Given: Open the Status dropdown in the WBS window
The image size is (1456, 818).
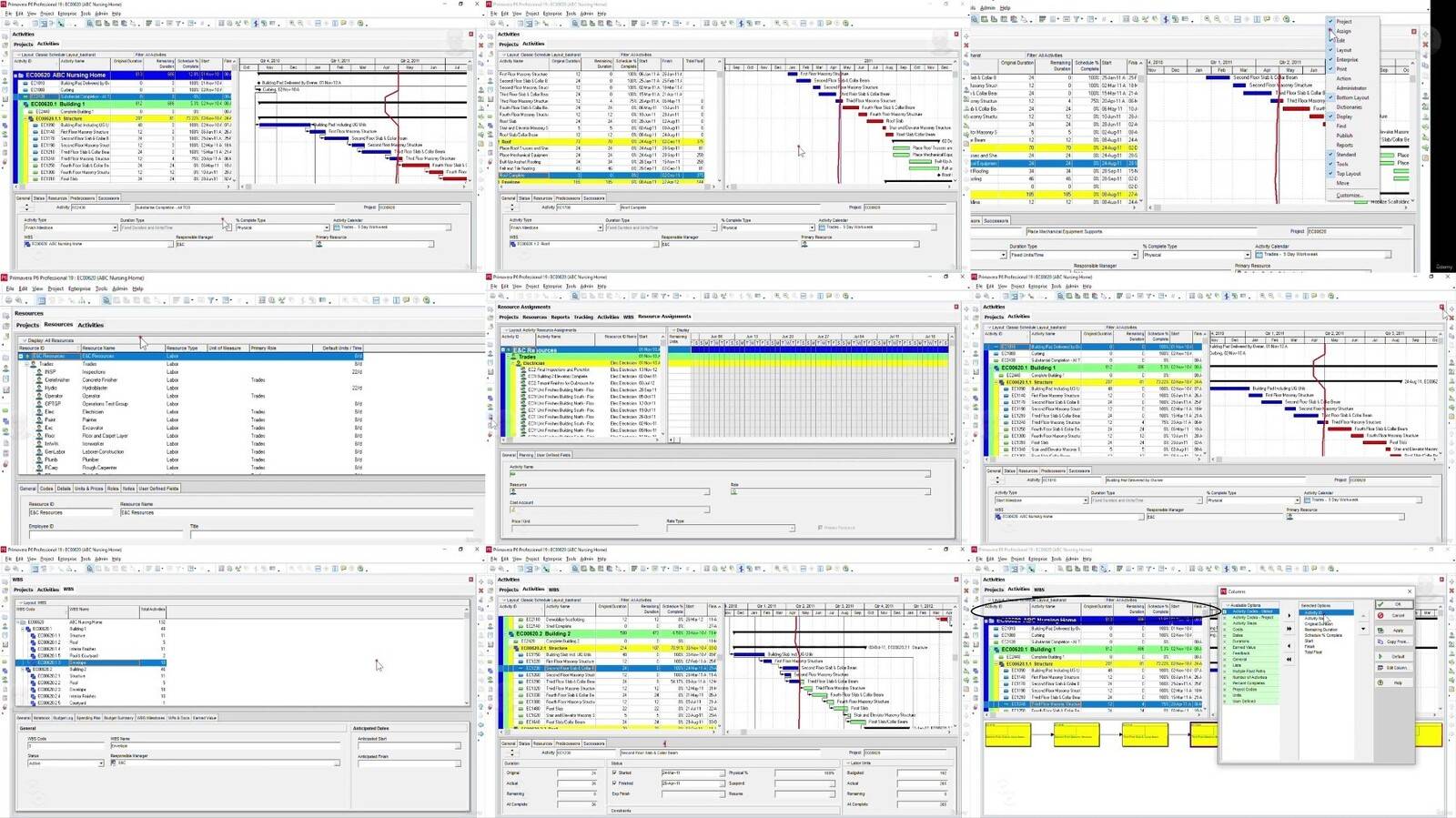Looking at the screenshot, I should (101, 763).
